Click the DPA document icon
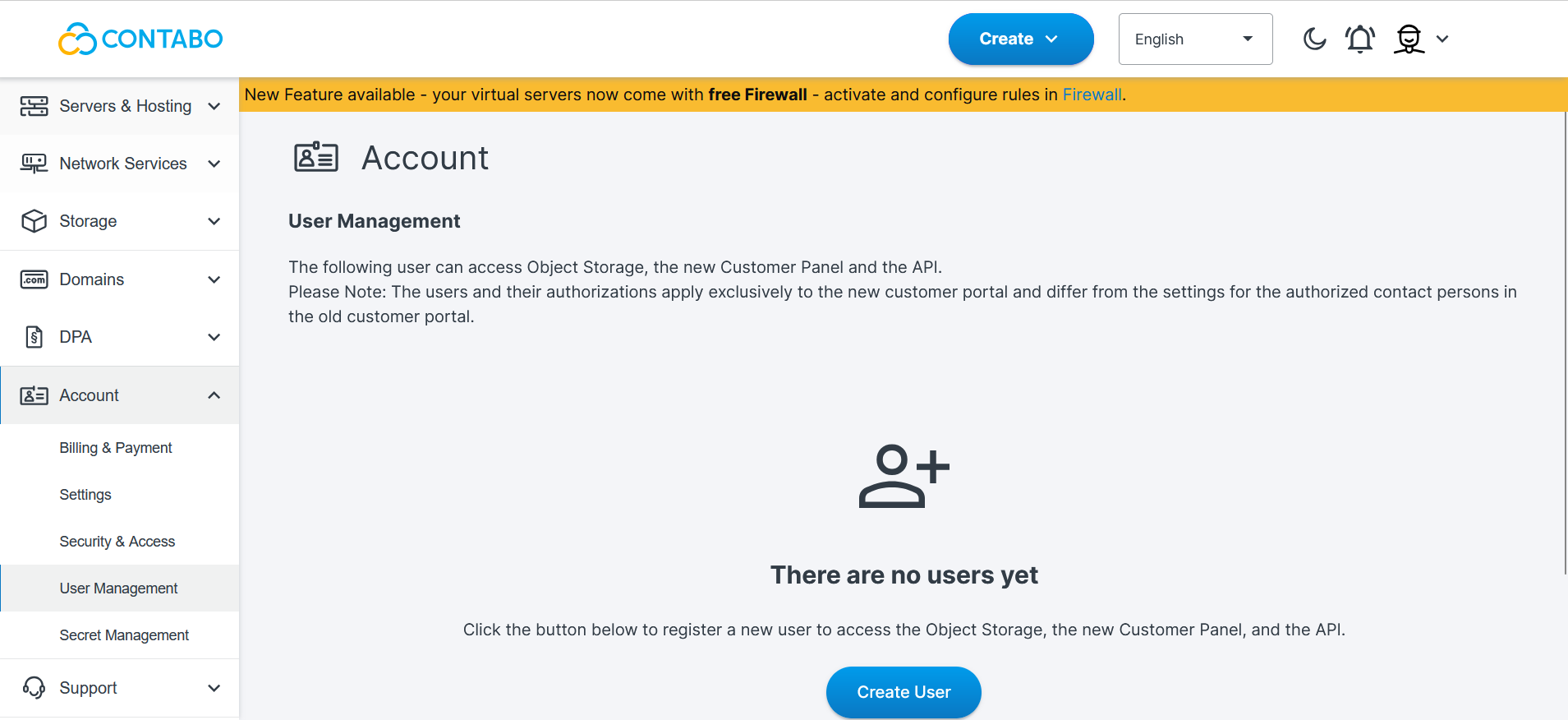 (x=34, y=337)
